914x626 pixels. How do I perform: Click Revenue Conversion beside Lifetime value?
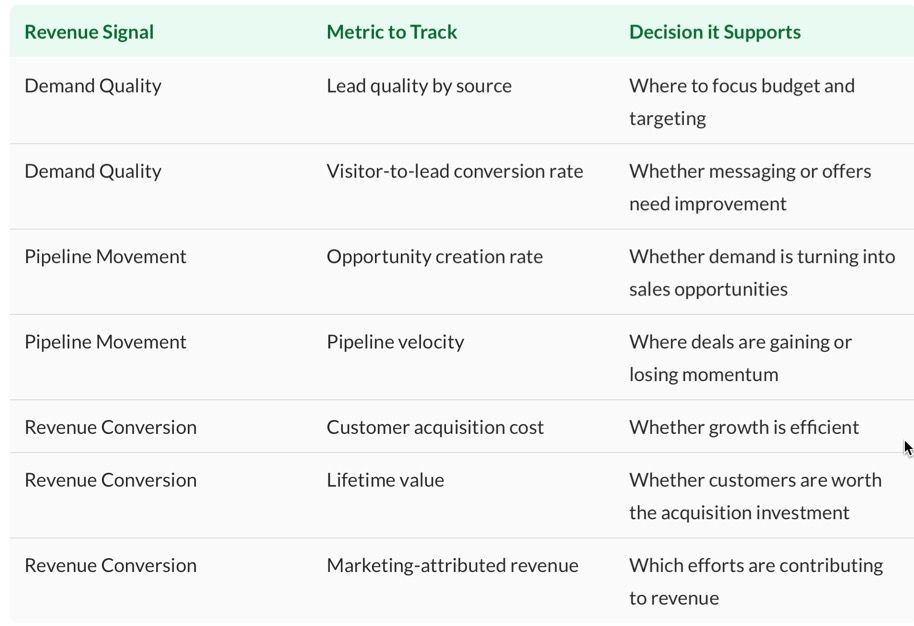[x=111, y=480]
